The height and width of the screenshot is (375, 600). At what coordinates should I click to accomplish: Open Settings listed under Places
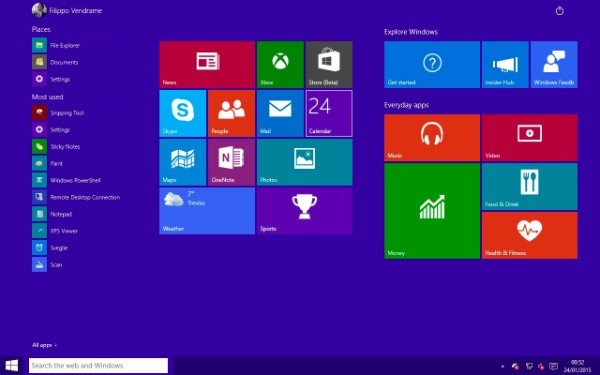pos(51,79)
